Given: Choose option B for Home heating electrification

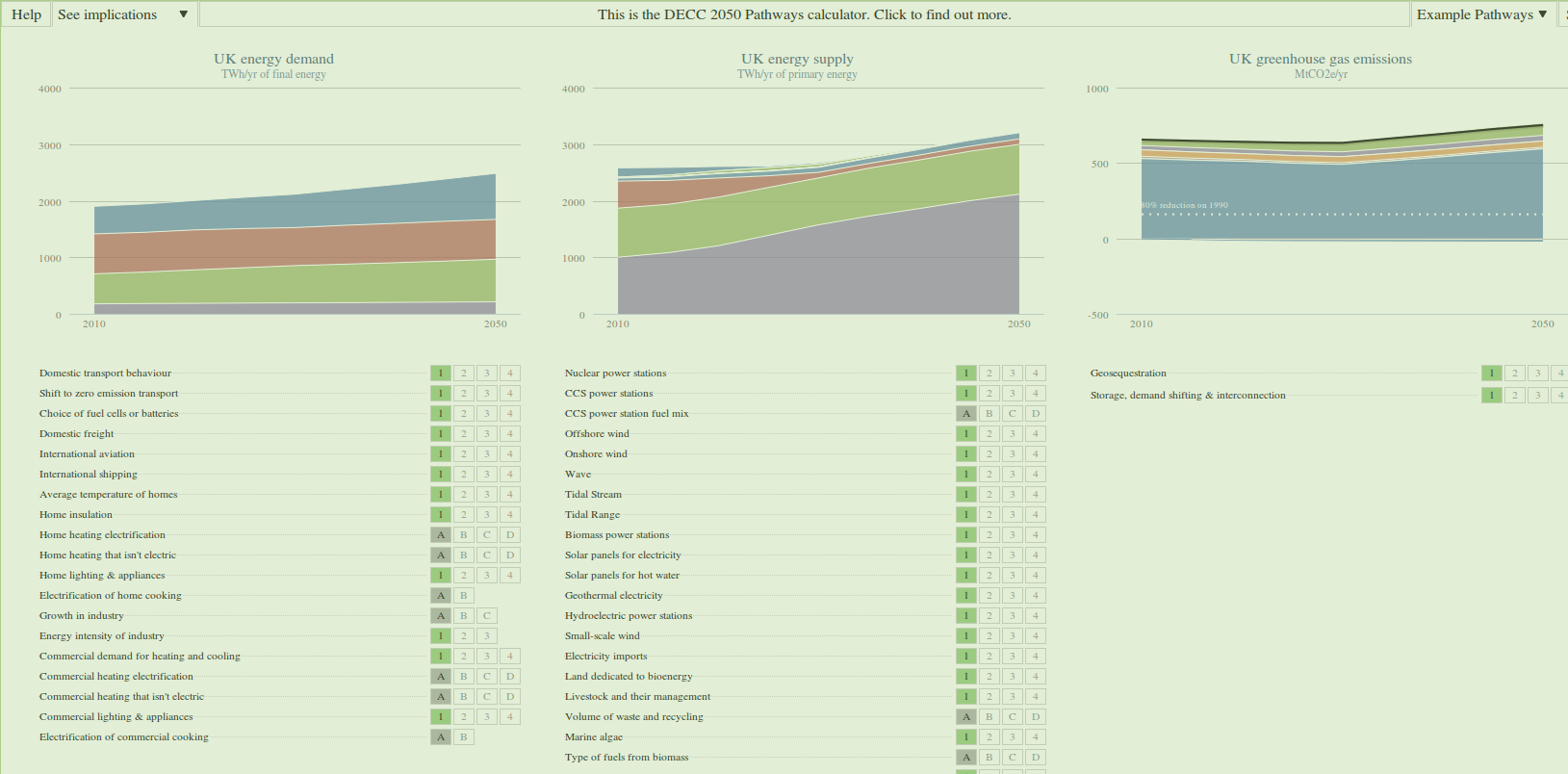Looking at the screenshot, I should (464, 535).
